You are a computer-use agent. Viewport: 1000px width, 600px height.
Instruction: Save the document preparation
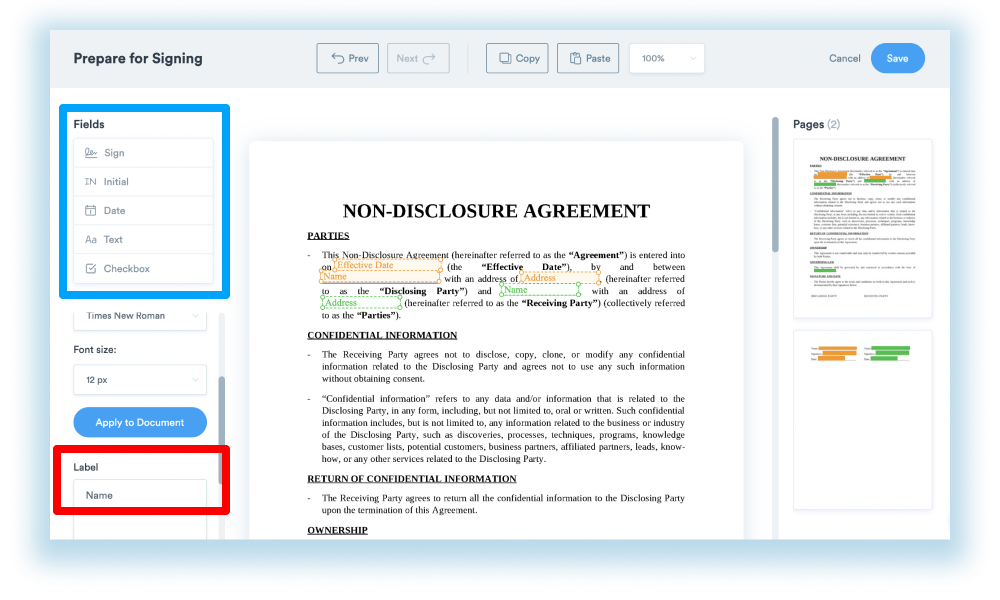[x=897, y=58]
